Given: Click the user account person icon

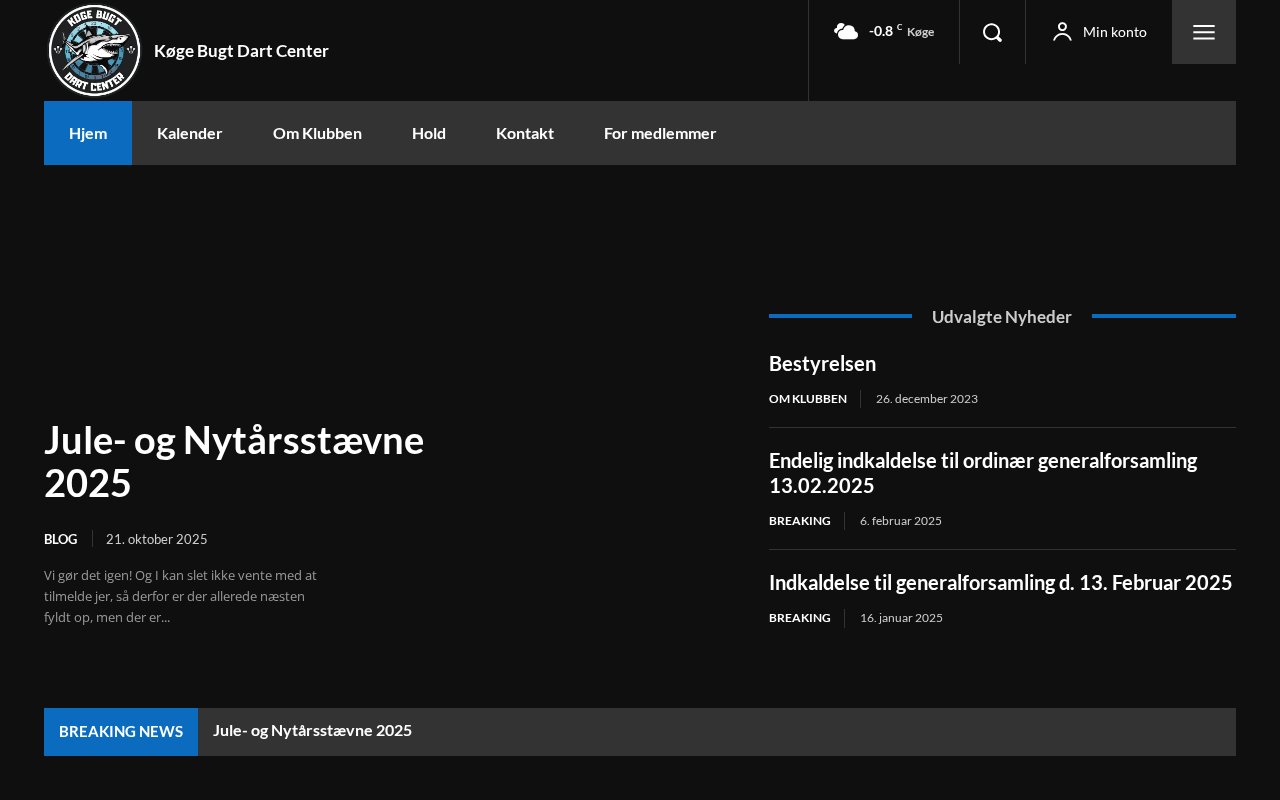Looking at the screenshot, I should click(1062, 32).
